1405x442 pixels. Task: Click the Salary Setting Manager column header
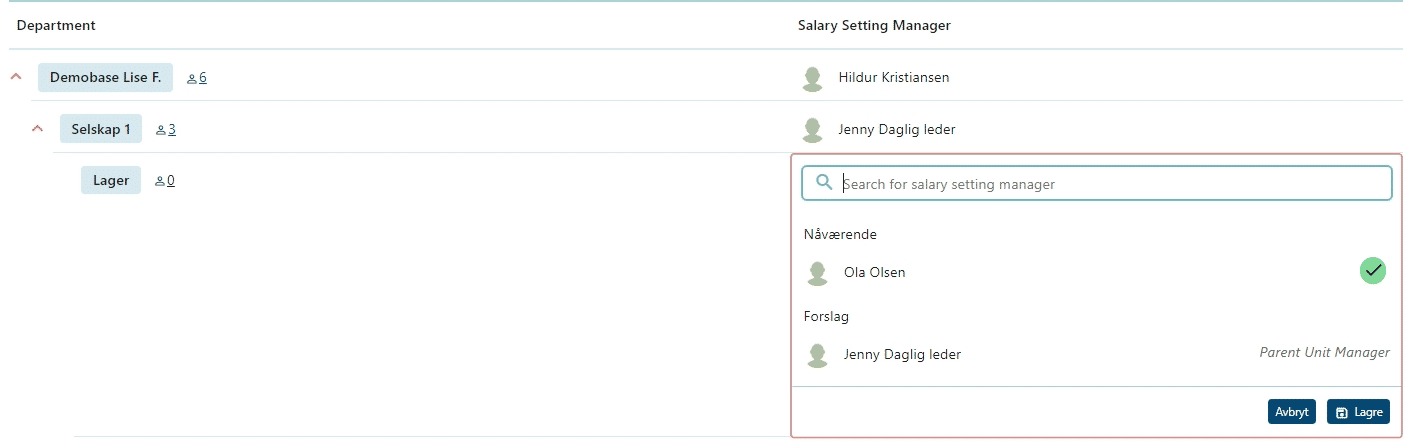[x=874, y=25]
